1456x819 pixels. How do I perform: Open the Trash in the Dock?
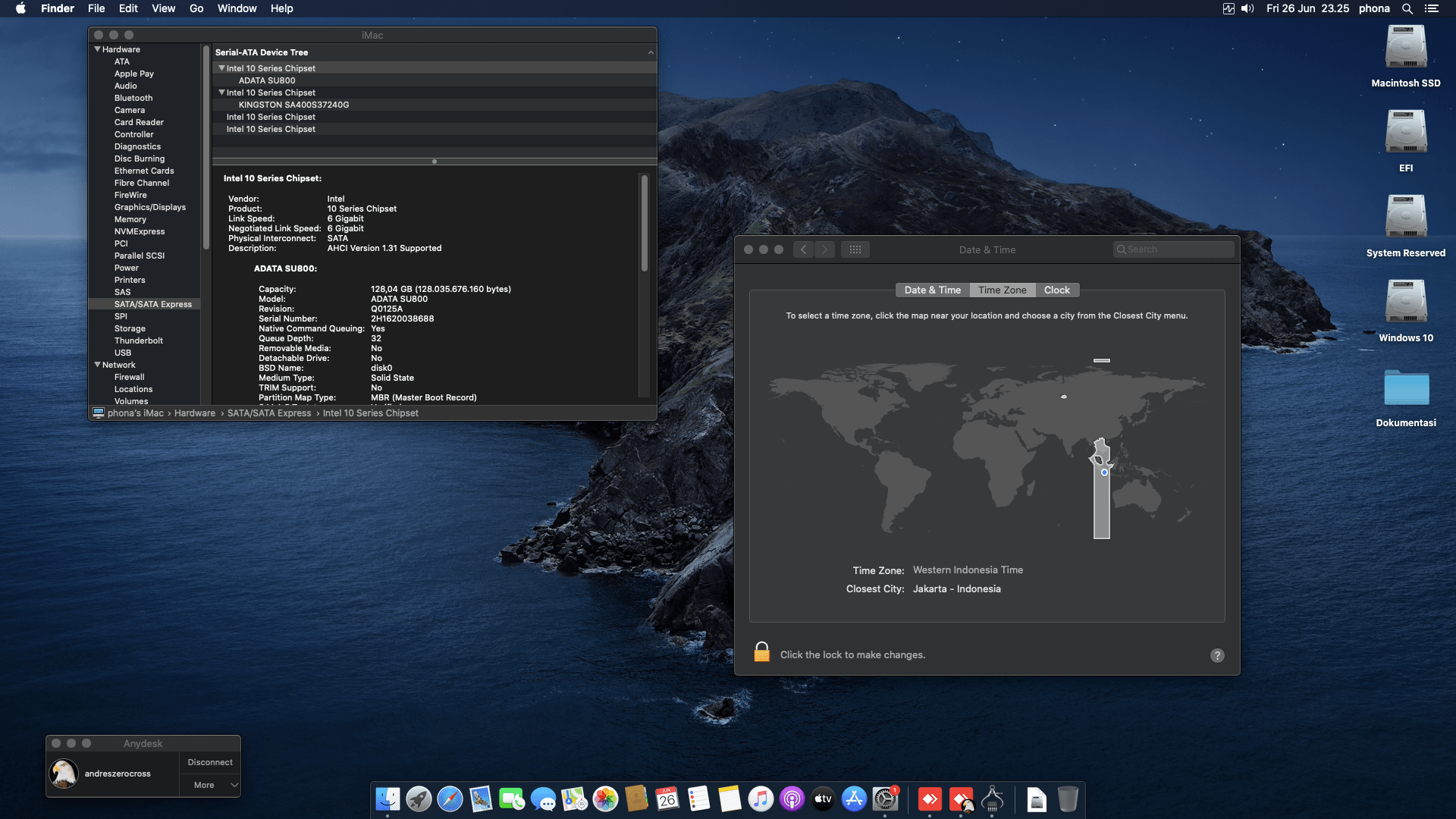pyautogui.click(x=1068, y=799)
